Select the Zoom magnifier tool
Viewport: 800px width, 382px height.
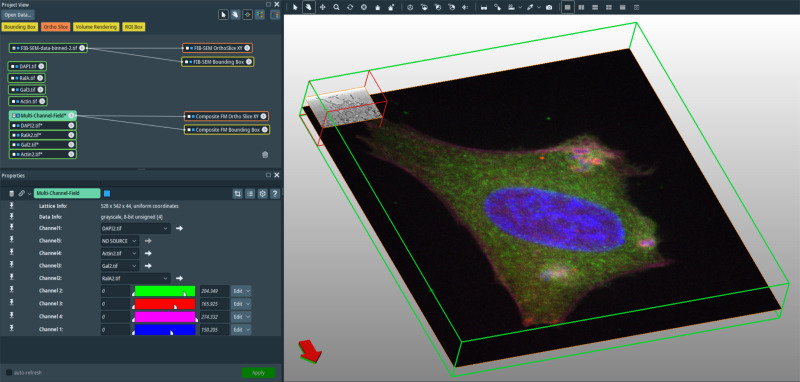point(336,7)
